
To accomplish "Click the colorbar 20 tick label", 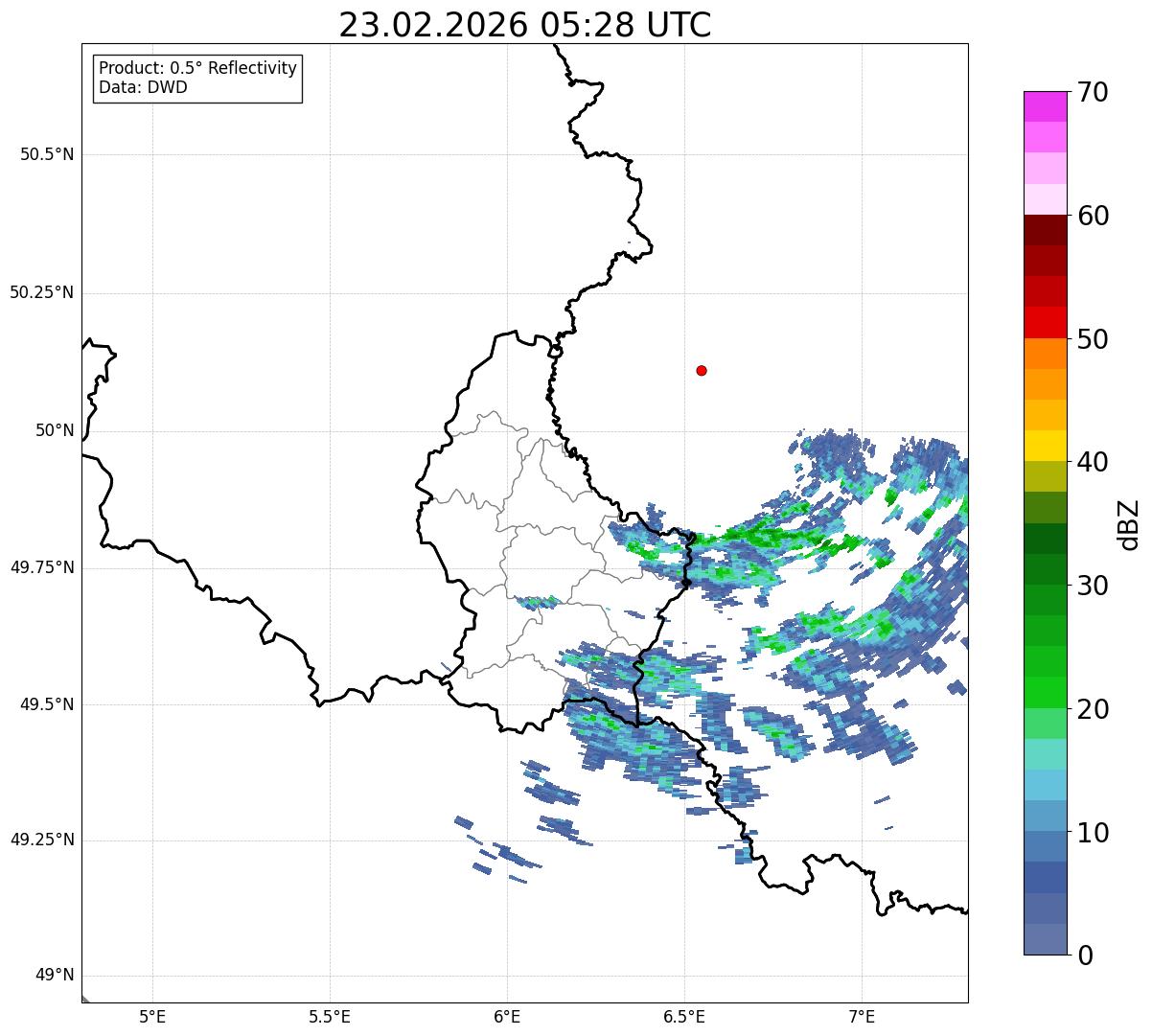I will 1093,709.
